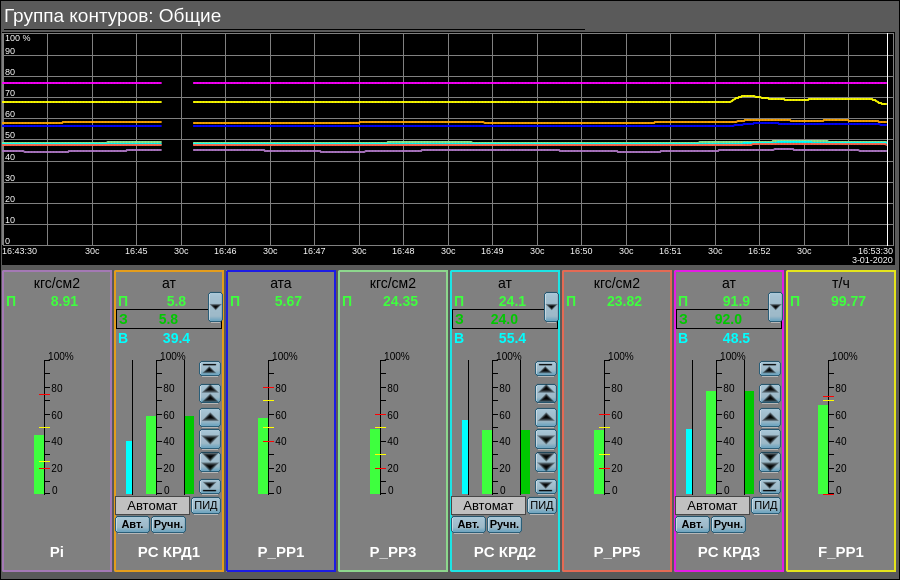Click the single down arrow in РС КРД3

click(x=769, y=439)
